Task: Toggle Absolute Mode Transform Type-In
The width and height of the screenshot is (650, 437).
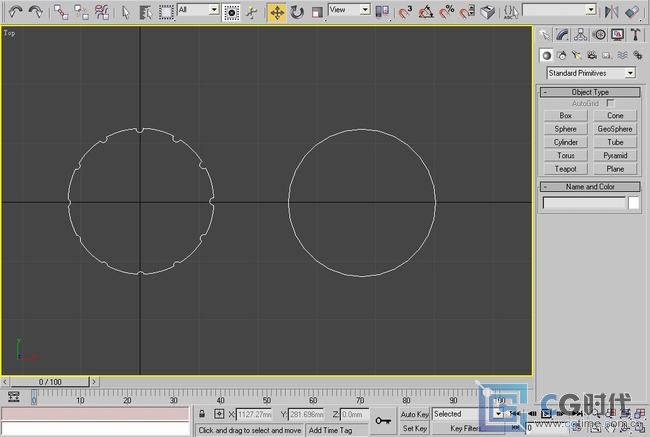Action: pos(219,413)
